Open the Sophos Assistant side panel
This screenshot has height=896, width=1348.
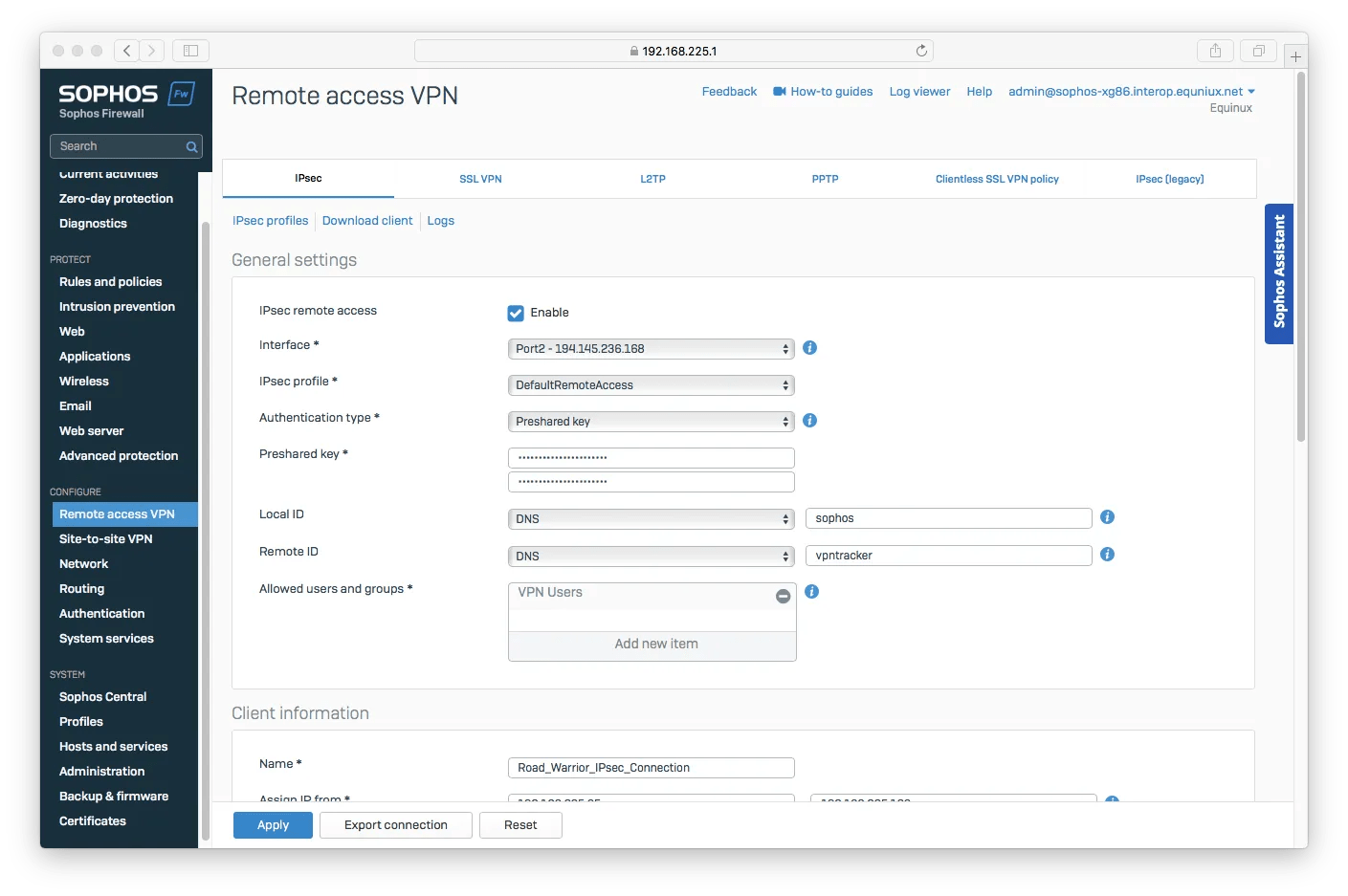tap(1279, 274)
